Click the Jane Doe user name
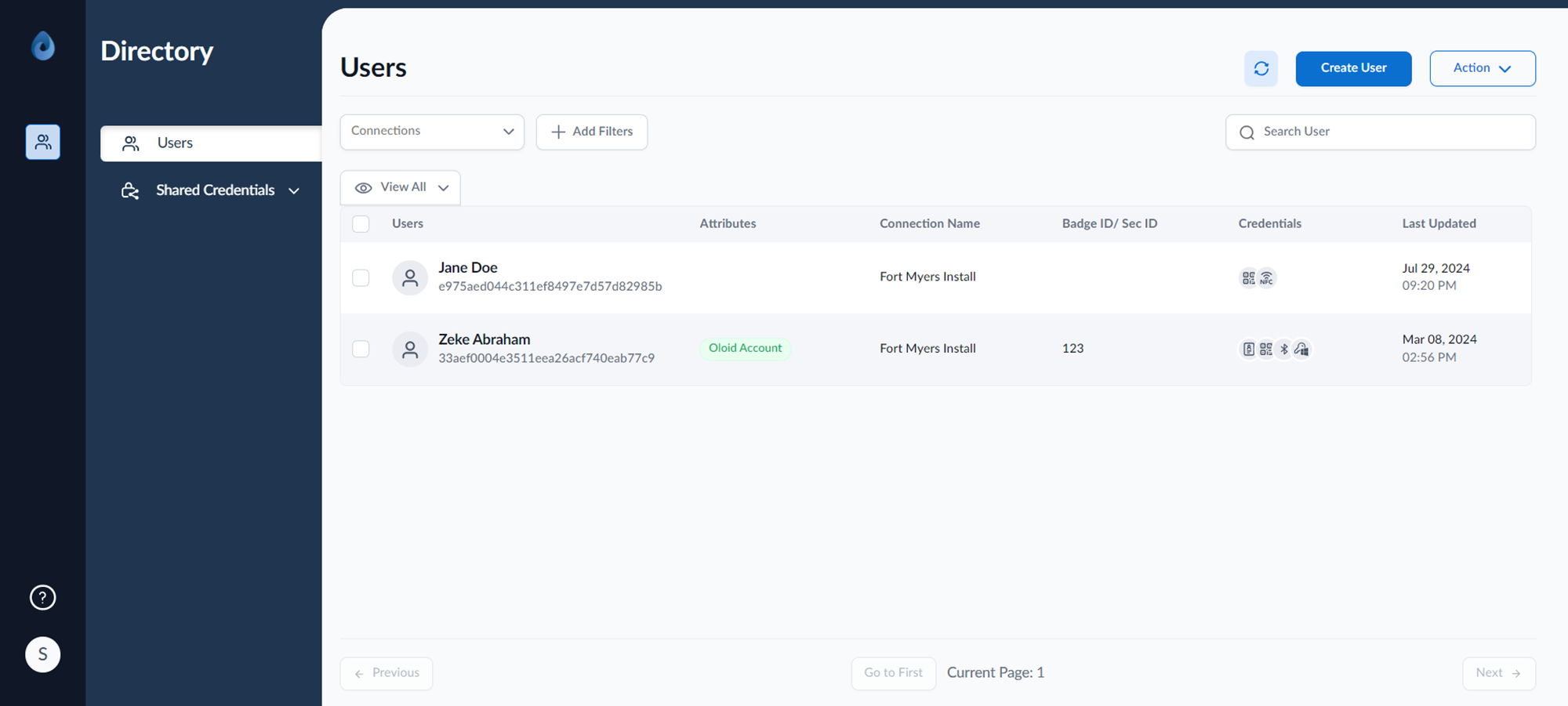Image resolution: width=1568 pixels, height=706 pixels. tap(468, 268)
